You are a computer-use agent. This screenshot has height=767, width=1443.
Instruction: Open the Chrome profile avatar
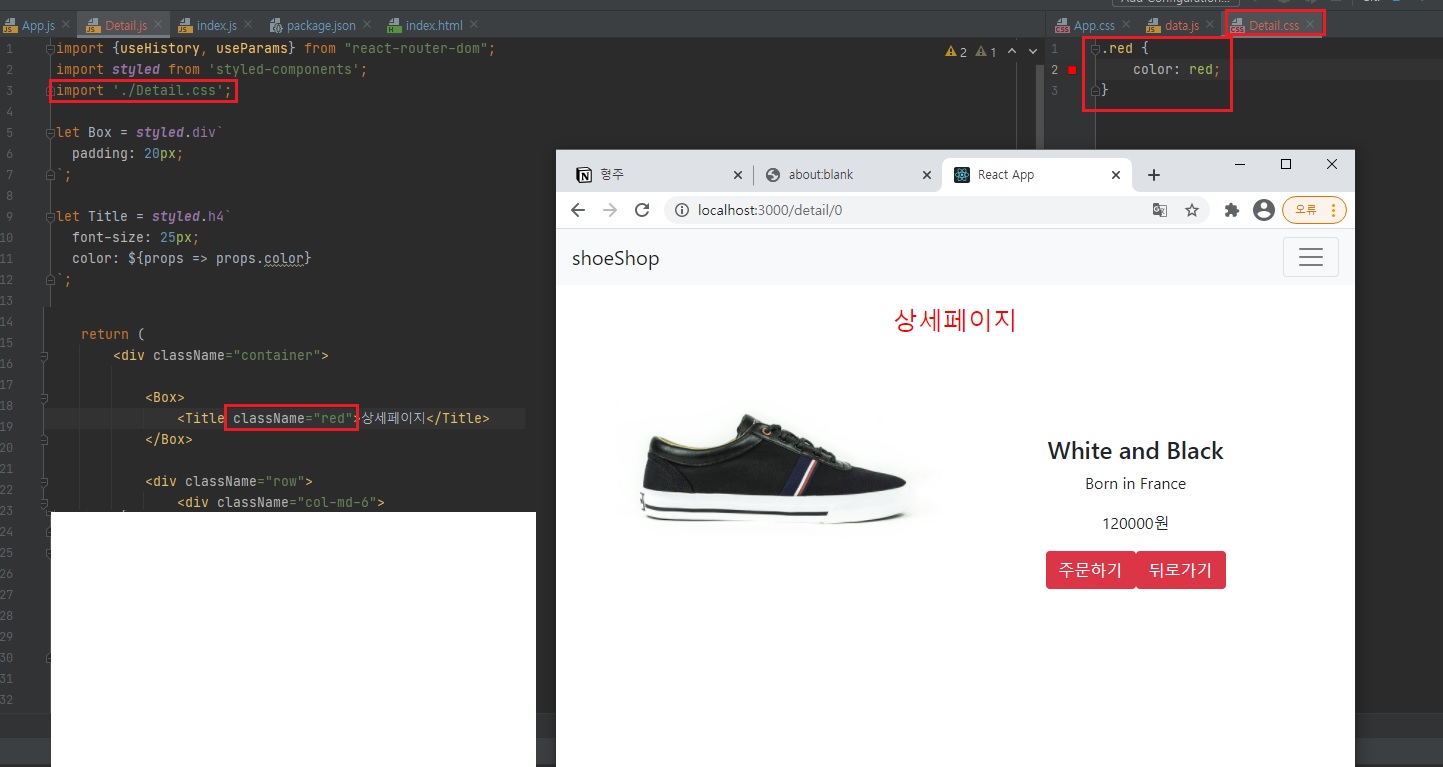coord(1263,210)
